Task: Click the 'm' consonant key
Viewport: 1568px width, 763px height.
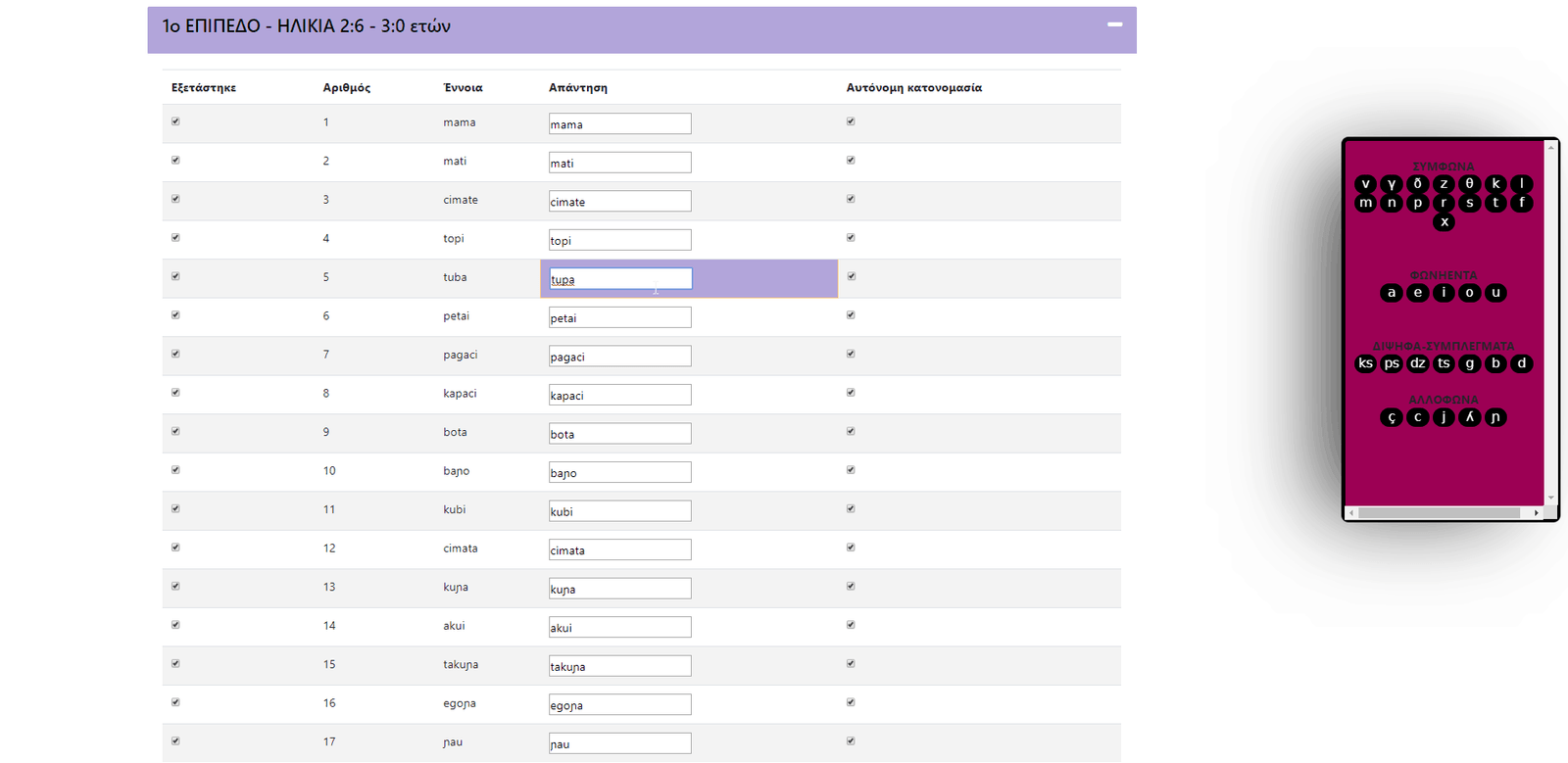Action: pos(1365,204)
